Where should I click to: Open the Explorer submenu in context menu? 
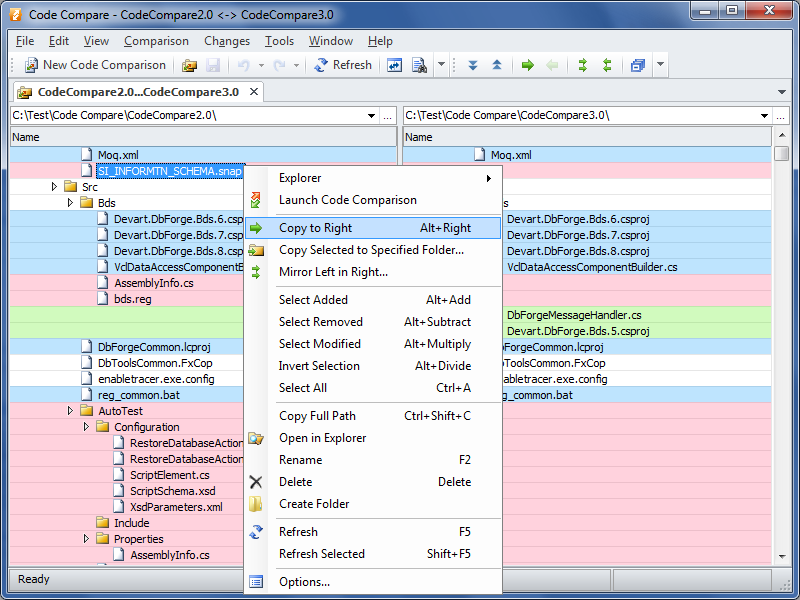373,178
